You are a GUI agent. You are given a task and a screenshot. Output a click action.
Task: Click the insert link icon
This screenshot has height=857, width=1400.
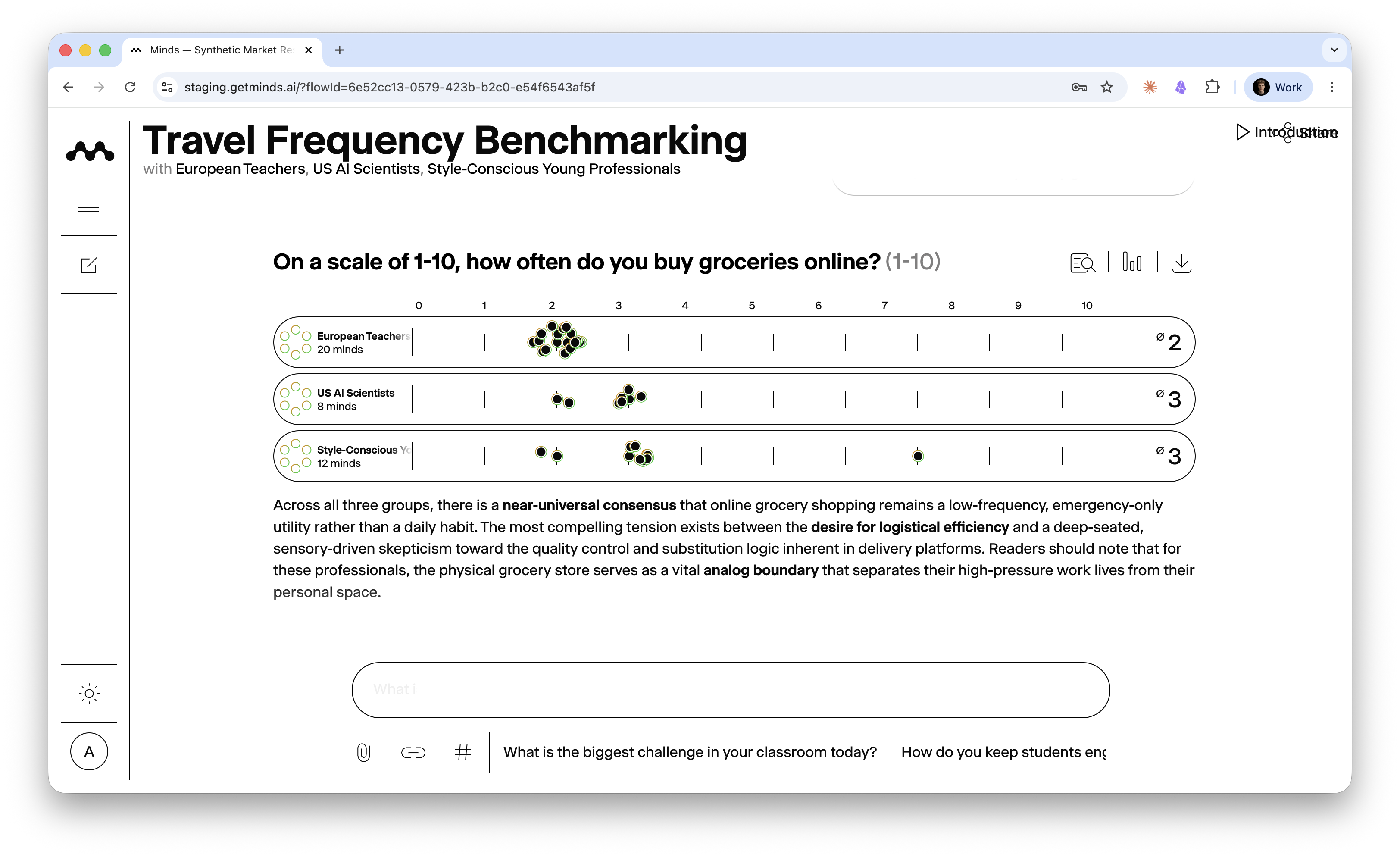point(413,752)
